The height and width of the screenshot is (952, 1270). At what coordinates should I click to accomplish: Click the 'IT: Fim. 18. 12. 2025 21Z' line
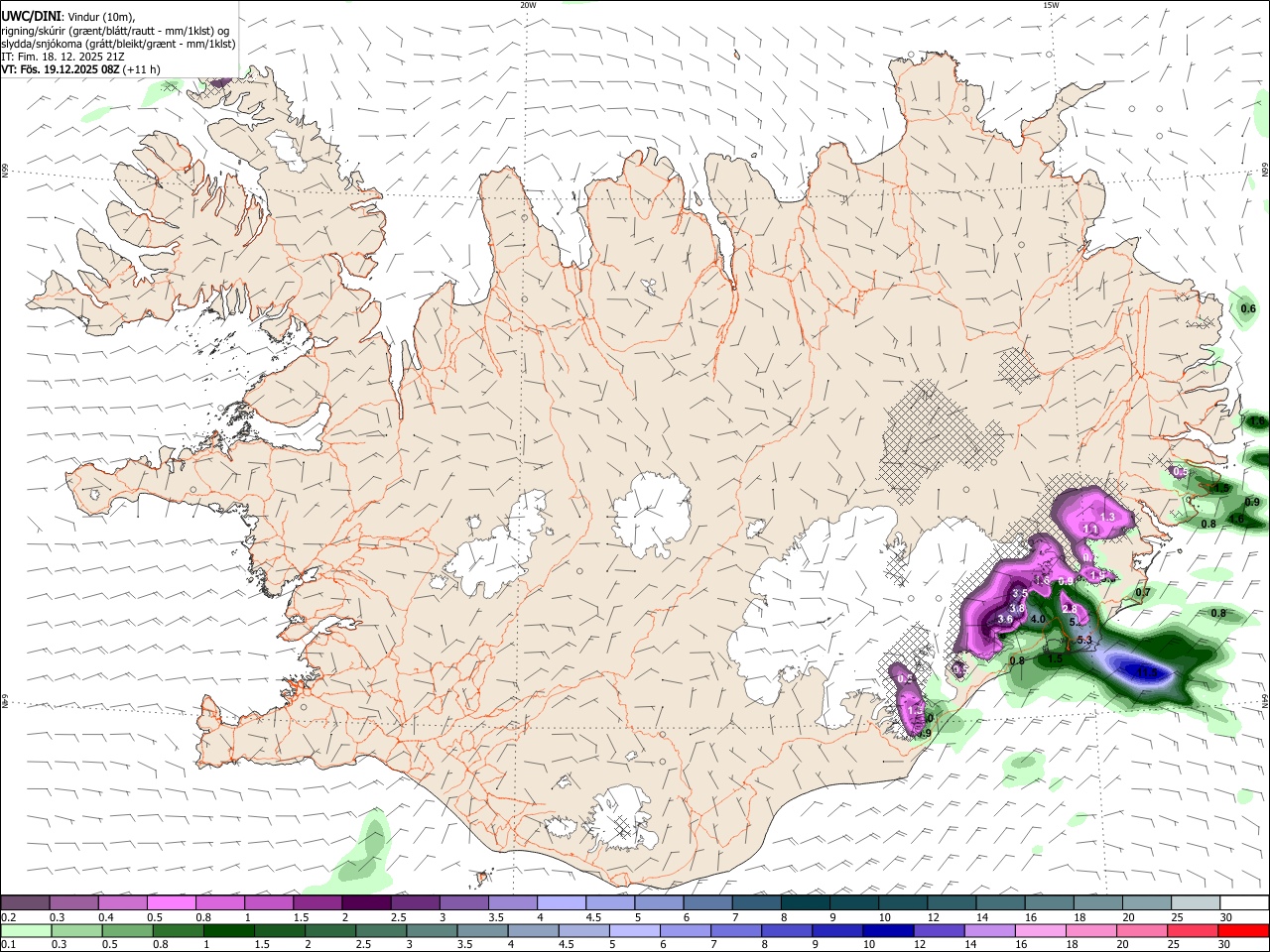[x=63, y=57]
